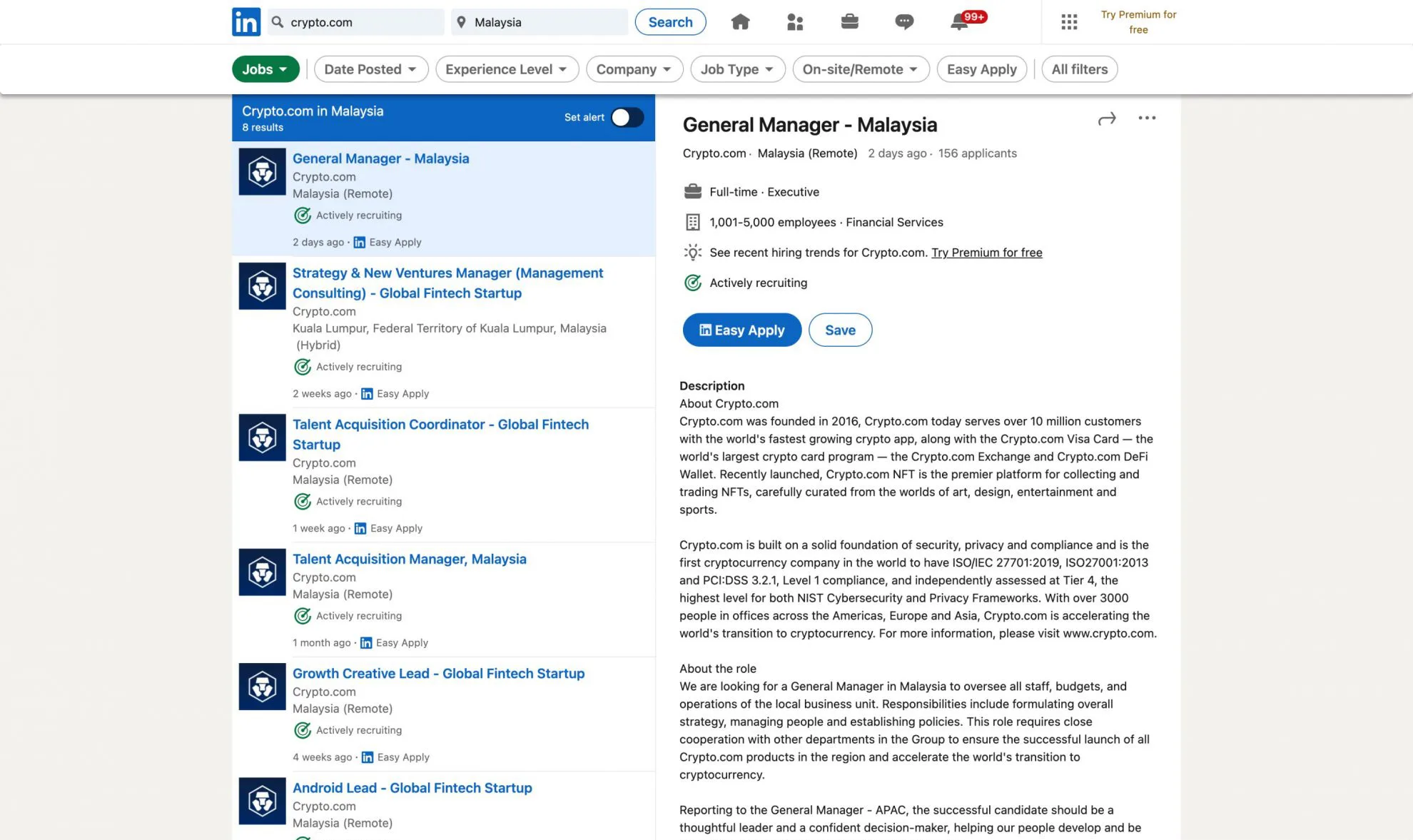This screenshot has width=1413, height=840.
Task: Click the location pin icon
Action: (462, 22)
